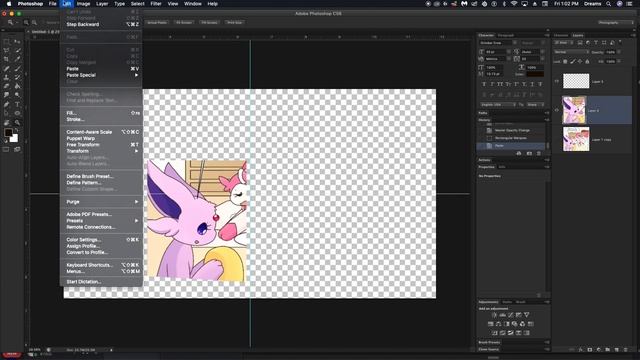Screen dimensions: 640x360
Task: Click the Actual Pixels button
Action: 157,23
